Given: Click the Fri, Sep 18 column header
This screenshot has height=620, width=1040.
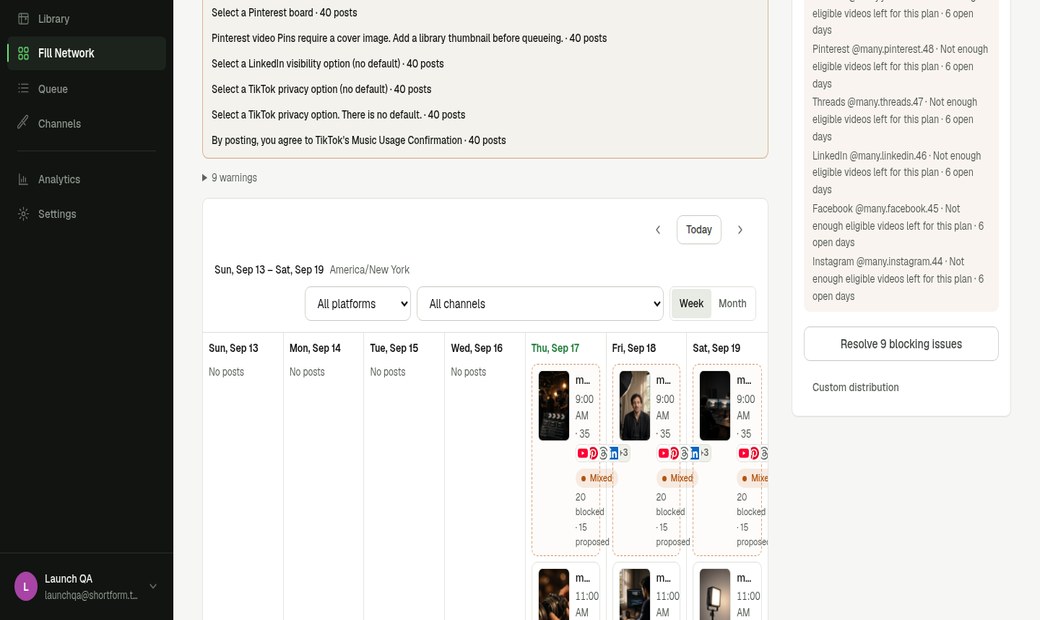Looking at the screenshot, I should pos(634,348).
